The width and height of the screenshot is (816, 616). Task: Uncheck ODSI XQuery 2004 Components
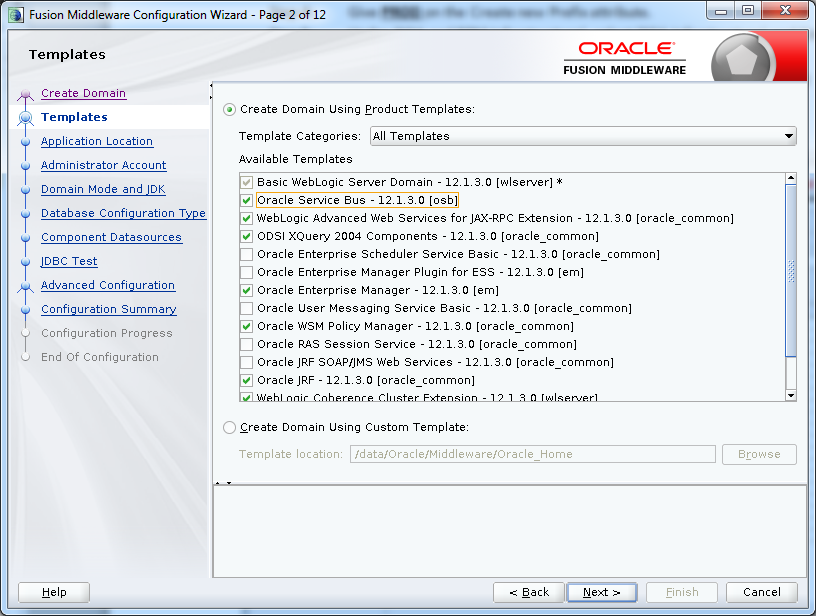[x=247, y=236]
